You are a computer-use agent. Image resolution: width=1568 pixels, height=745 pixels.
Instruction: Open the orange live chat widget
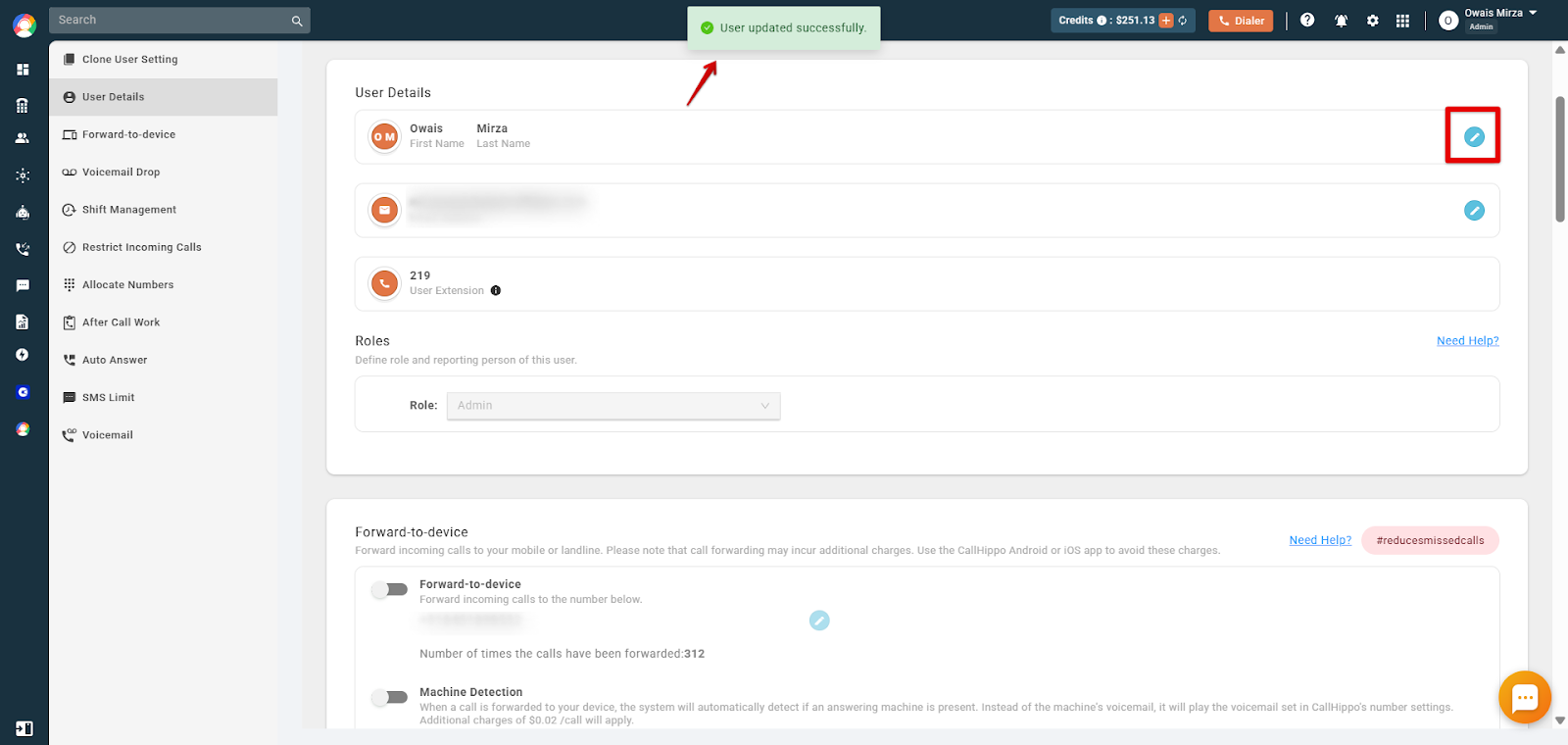click(x=1525, y=697)
